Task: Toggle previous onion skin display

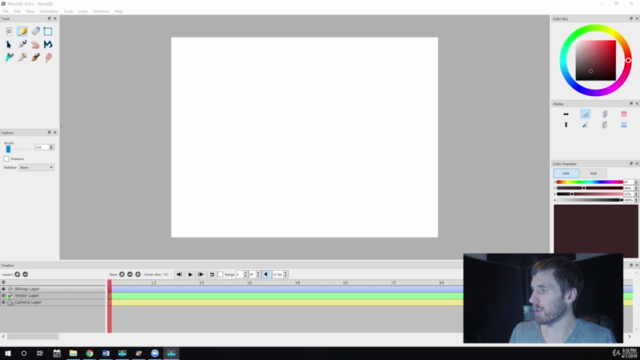Action: click(x=604, y=114)
